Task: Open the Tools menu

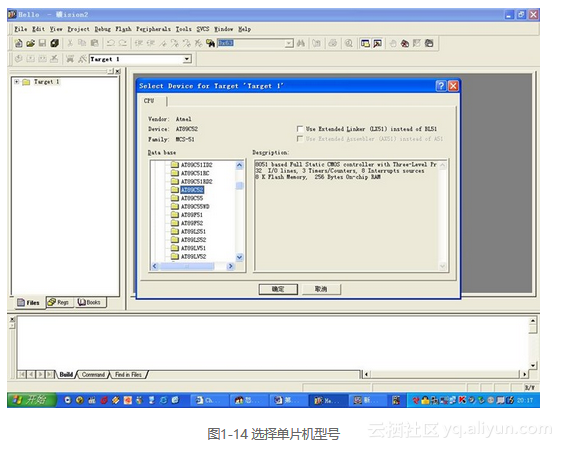Action: click(183, 29)
